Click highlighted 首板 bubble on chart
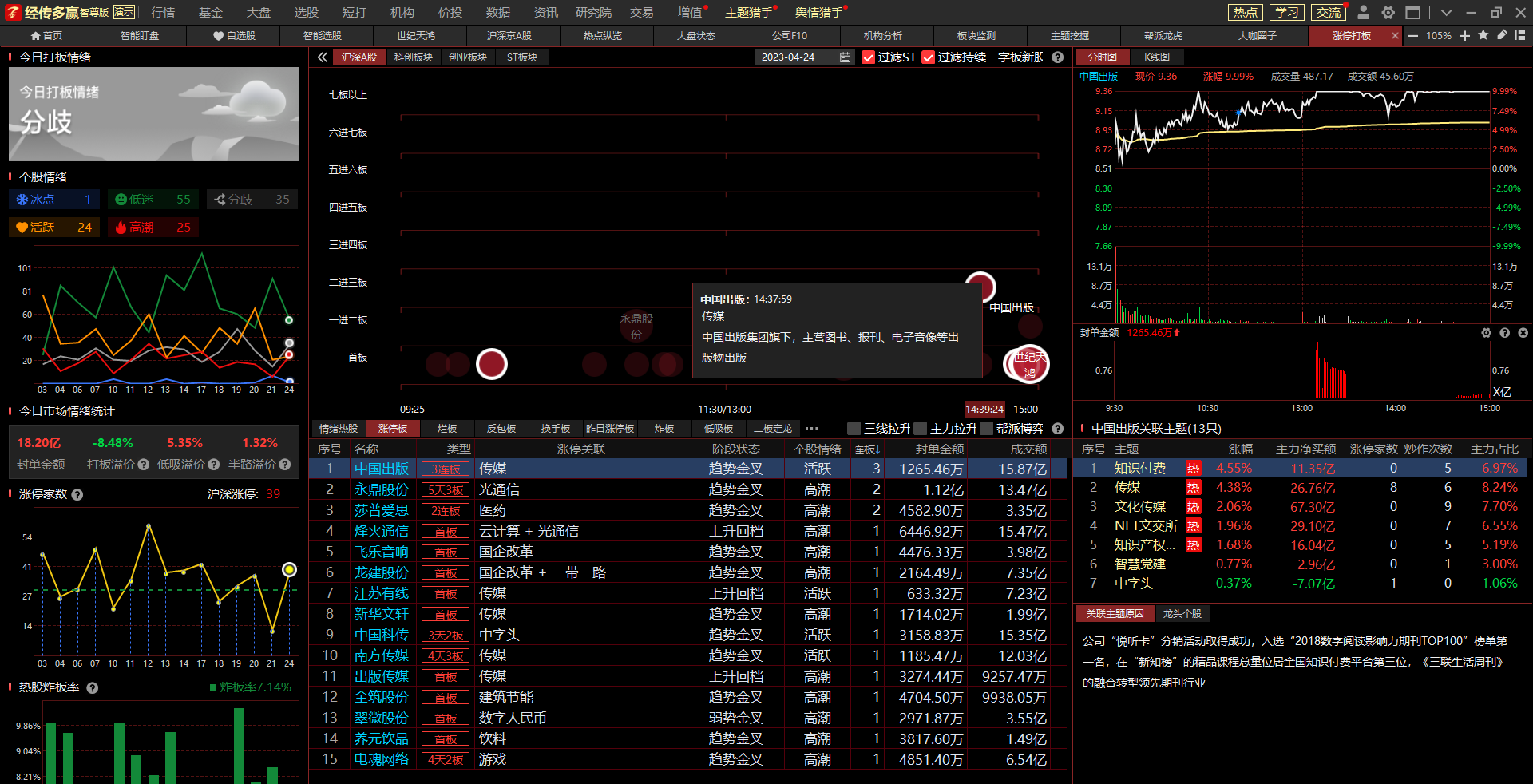The width and height of the screenshot is (1533, 784). pos(492,364)
